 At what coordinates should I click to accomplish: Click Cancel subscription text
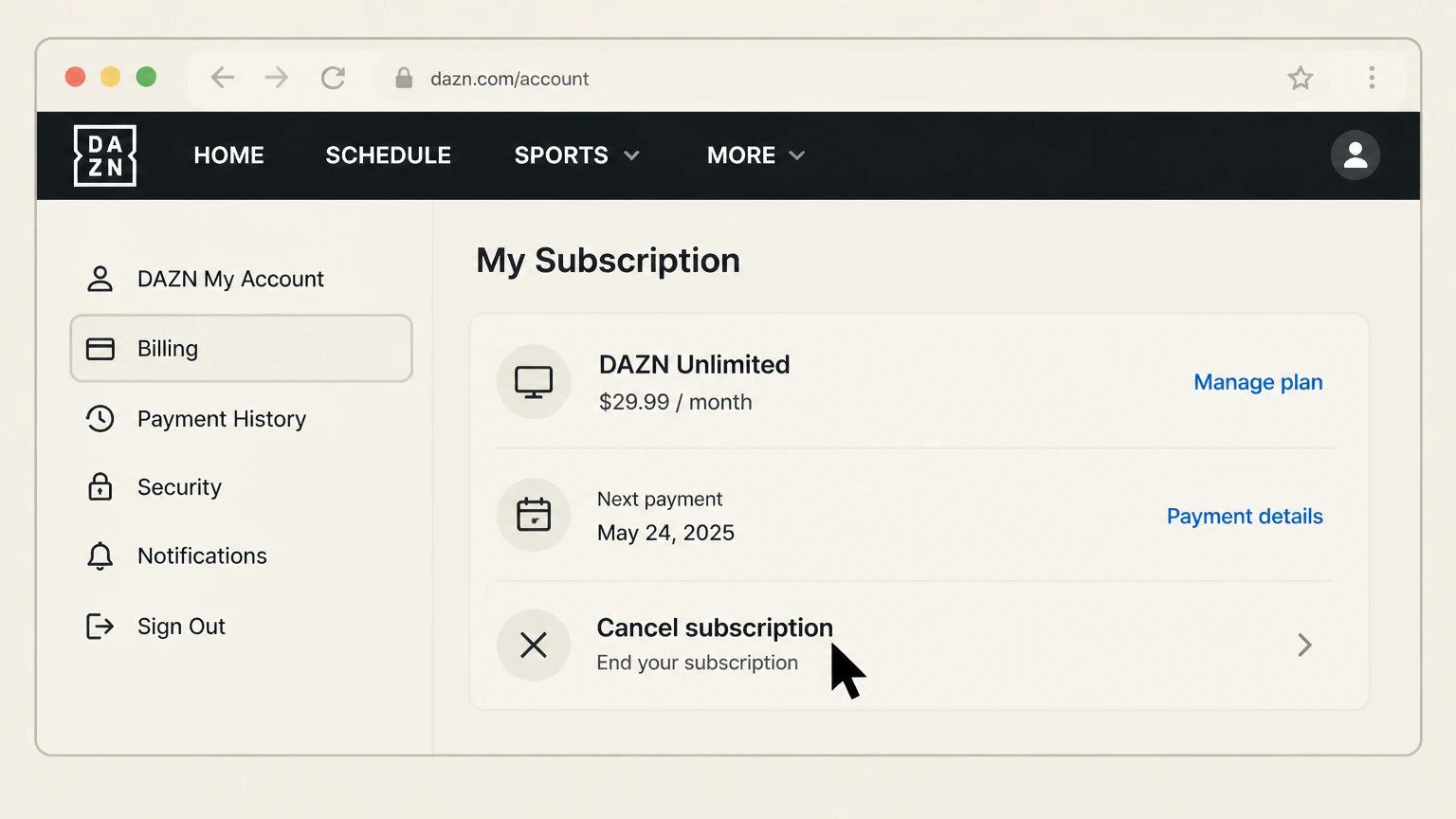tap(715, 628)
